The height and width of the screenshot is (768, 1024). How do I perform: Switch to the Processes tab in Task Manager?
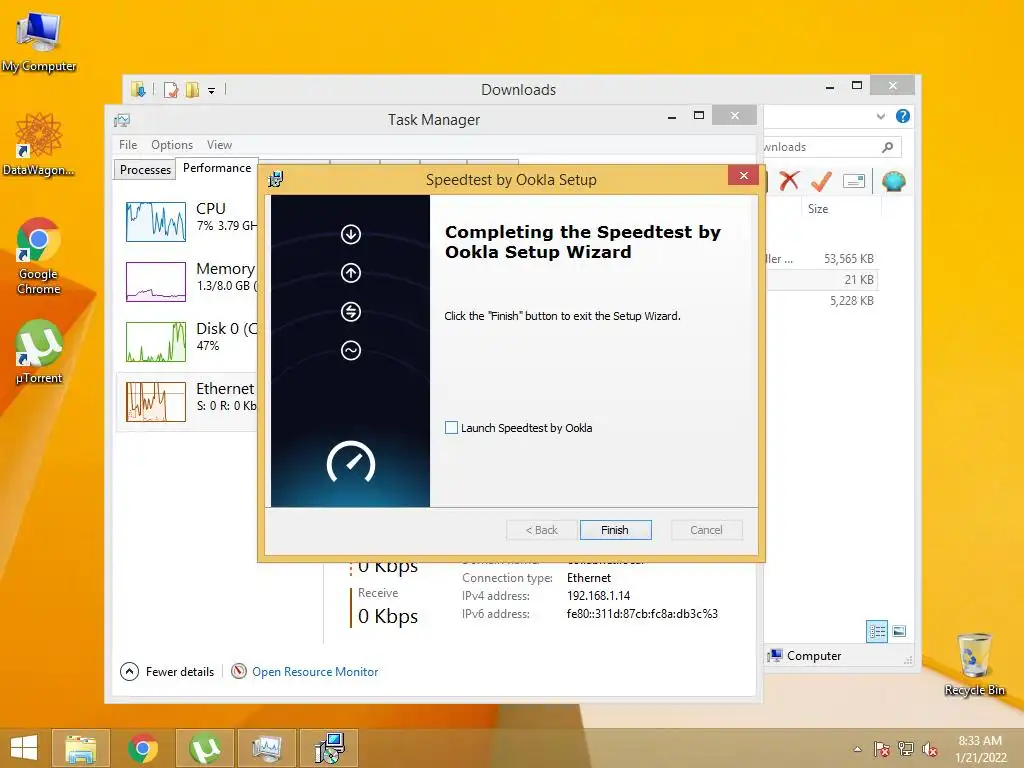[145, 169]
